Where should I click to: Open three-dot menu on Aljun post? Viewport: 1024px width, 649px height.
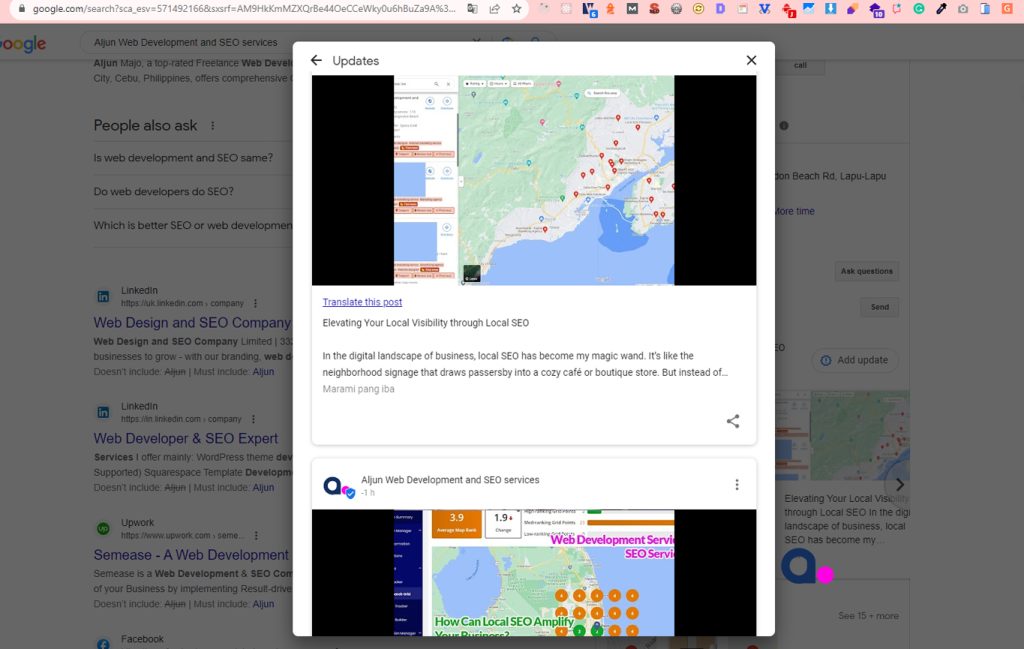pyautogui.click(x=737, y=484)
